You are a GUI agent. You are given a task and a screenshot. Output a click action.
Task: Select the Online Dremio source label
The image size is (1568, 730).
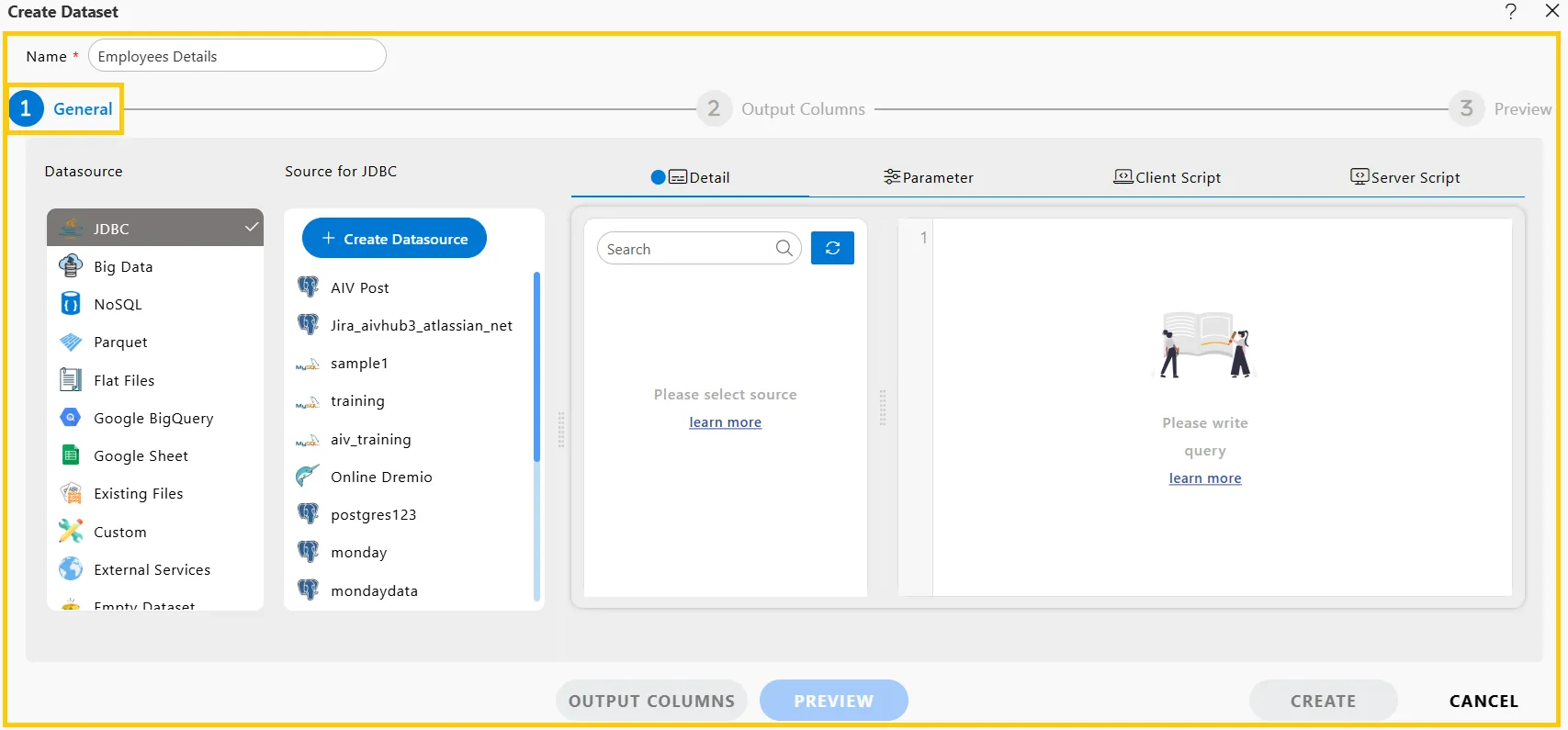pos(381,477)
